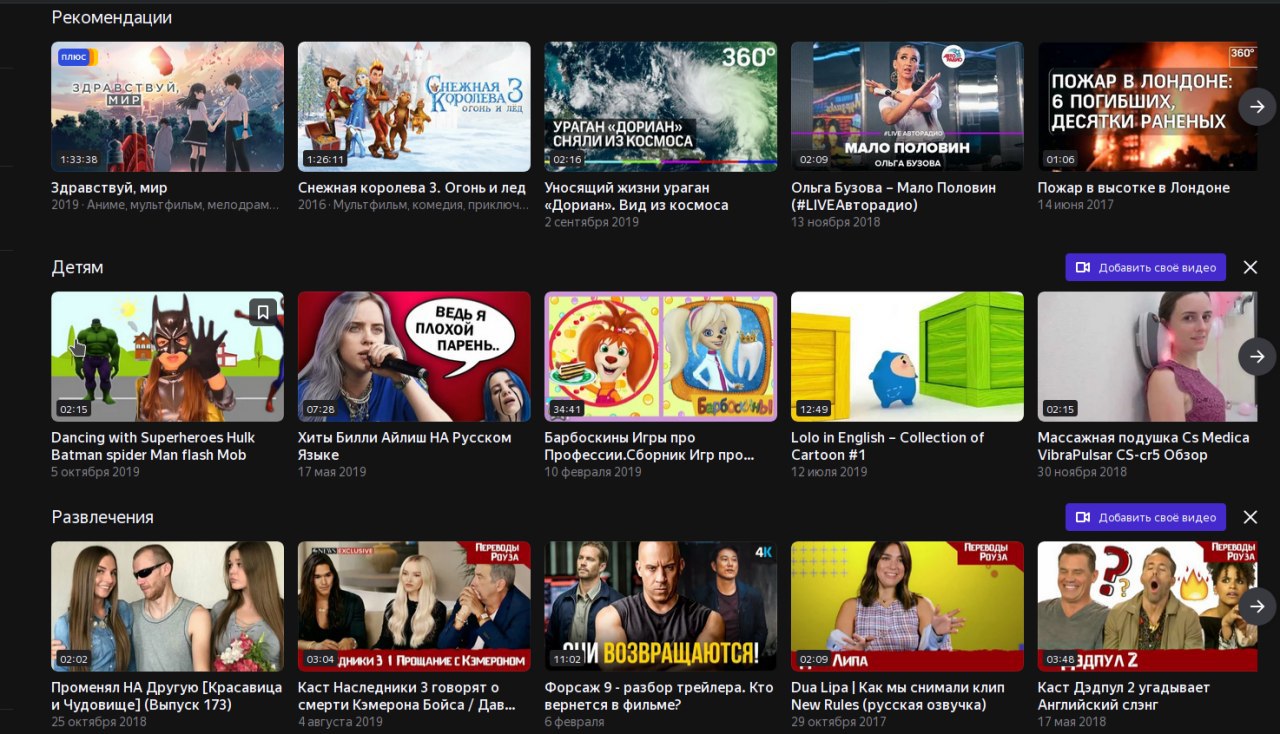Click title Хиты Билли Айлиш НА Русском Языке
Image resolution: width=1280 pixels, height=734 pixels.
point(404,446)
